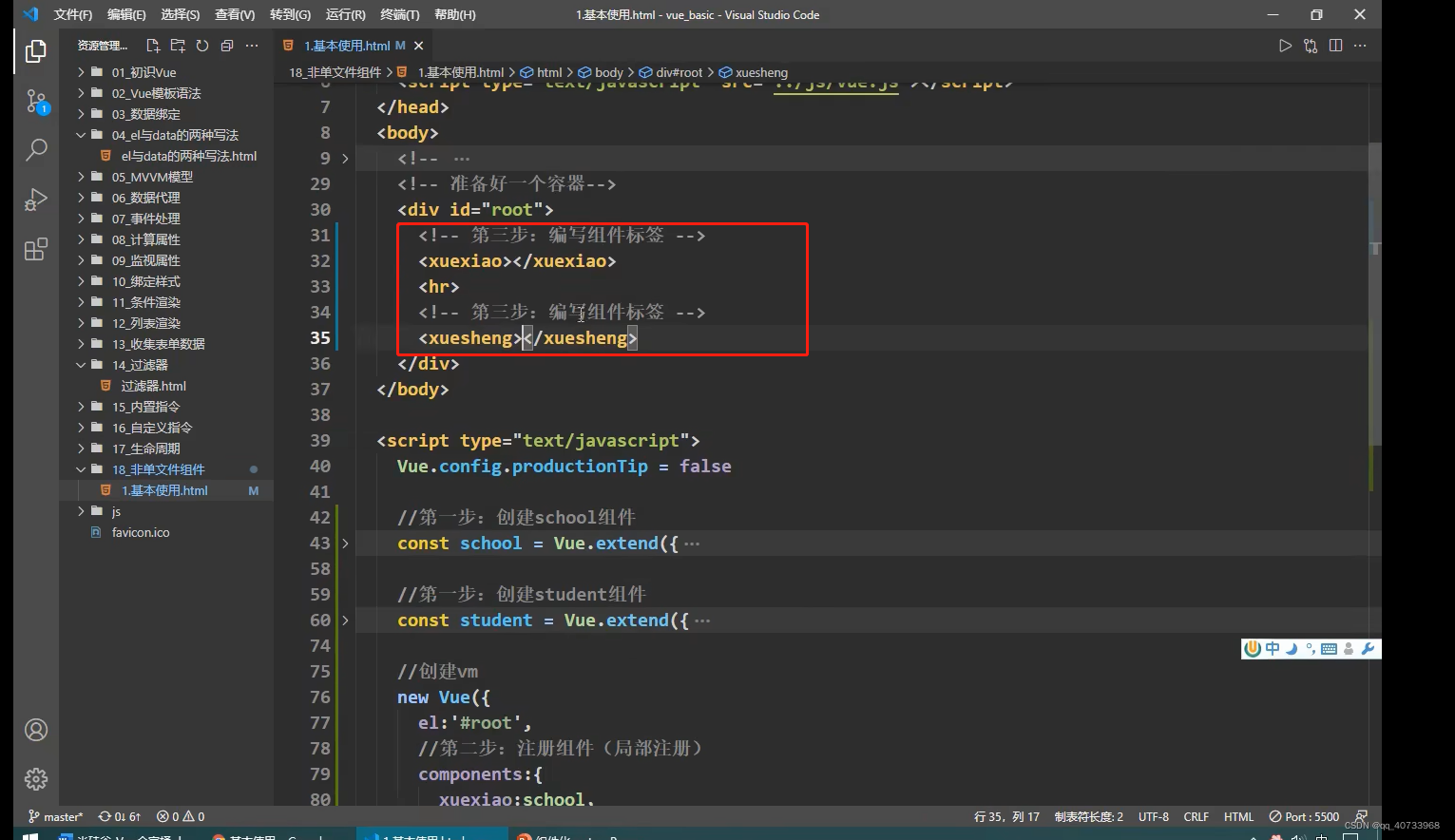The image size is (1455, 840).
Task: Click the body breadcrumb item
Action: point(602,72)
